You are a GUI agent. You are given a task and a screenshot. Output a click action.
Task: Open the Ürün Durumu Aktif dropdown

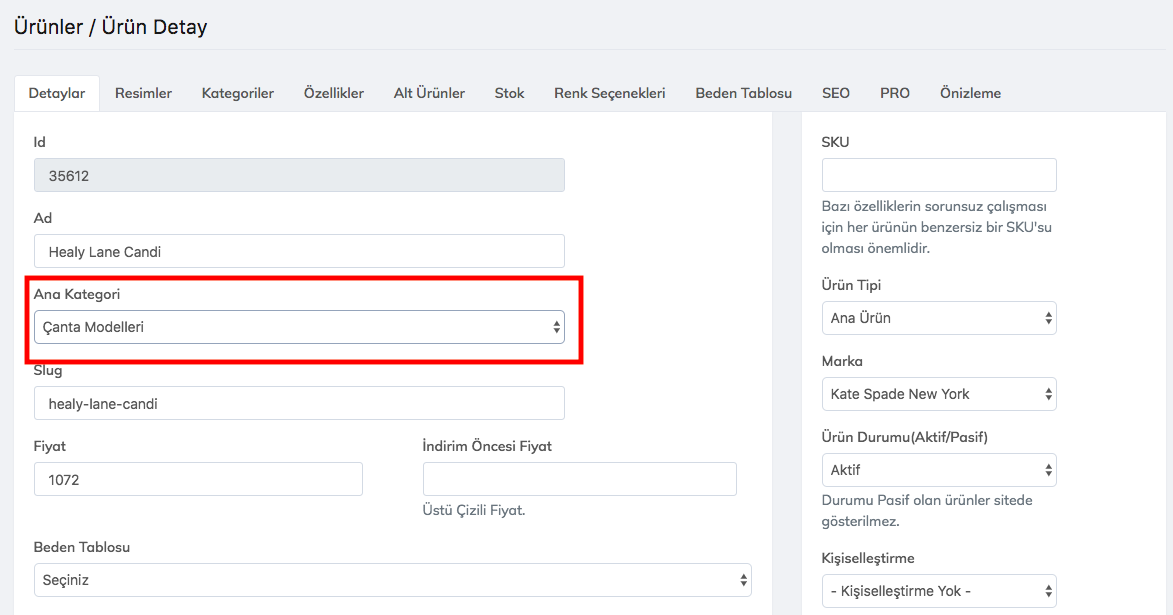(938, 470)
